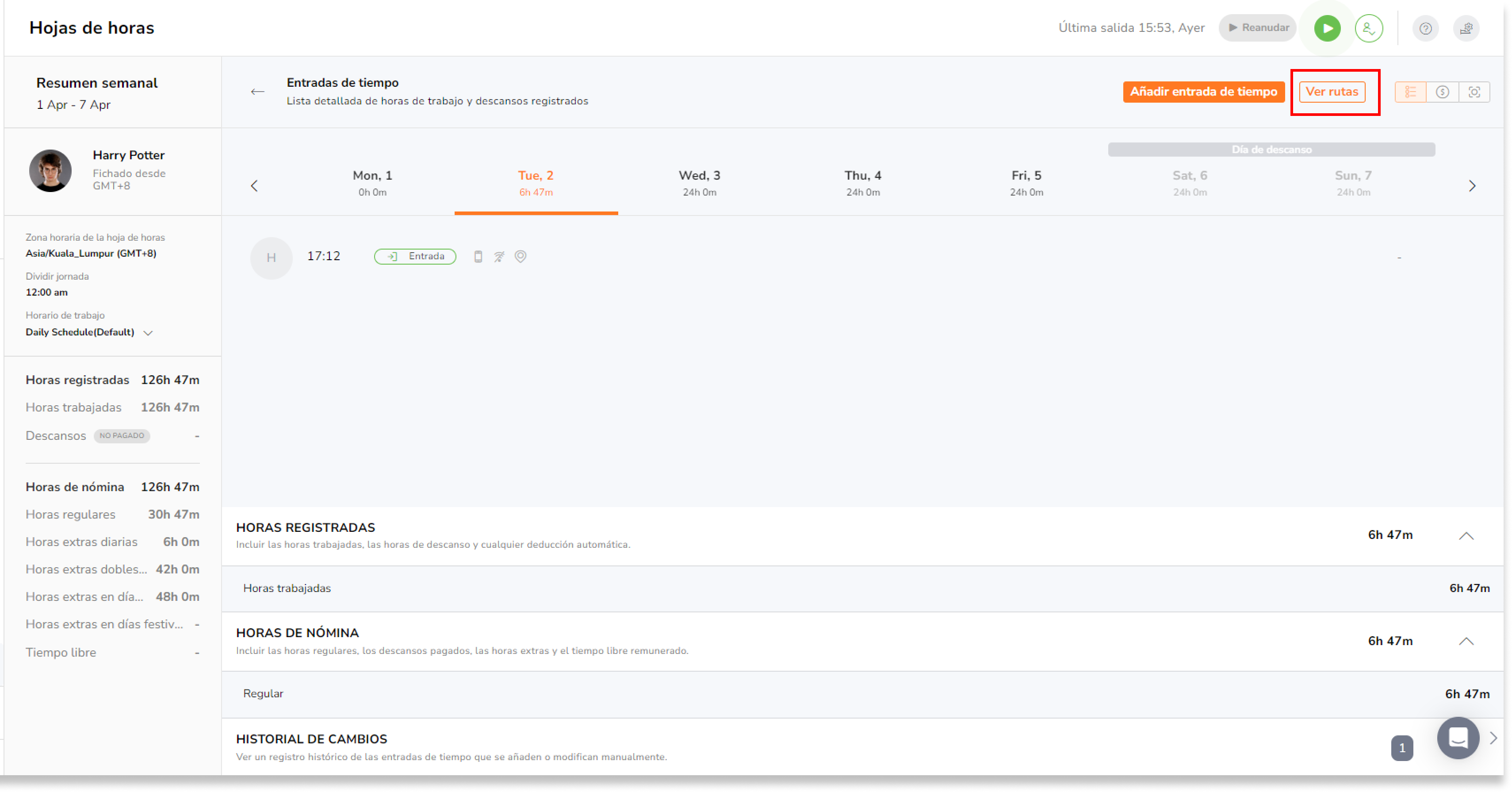
Task: Click the Tiempo libre row
Action: click(113, 653)
